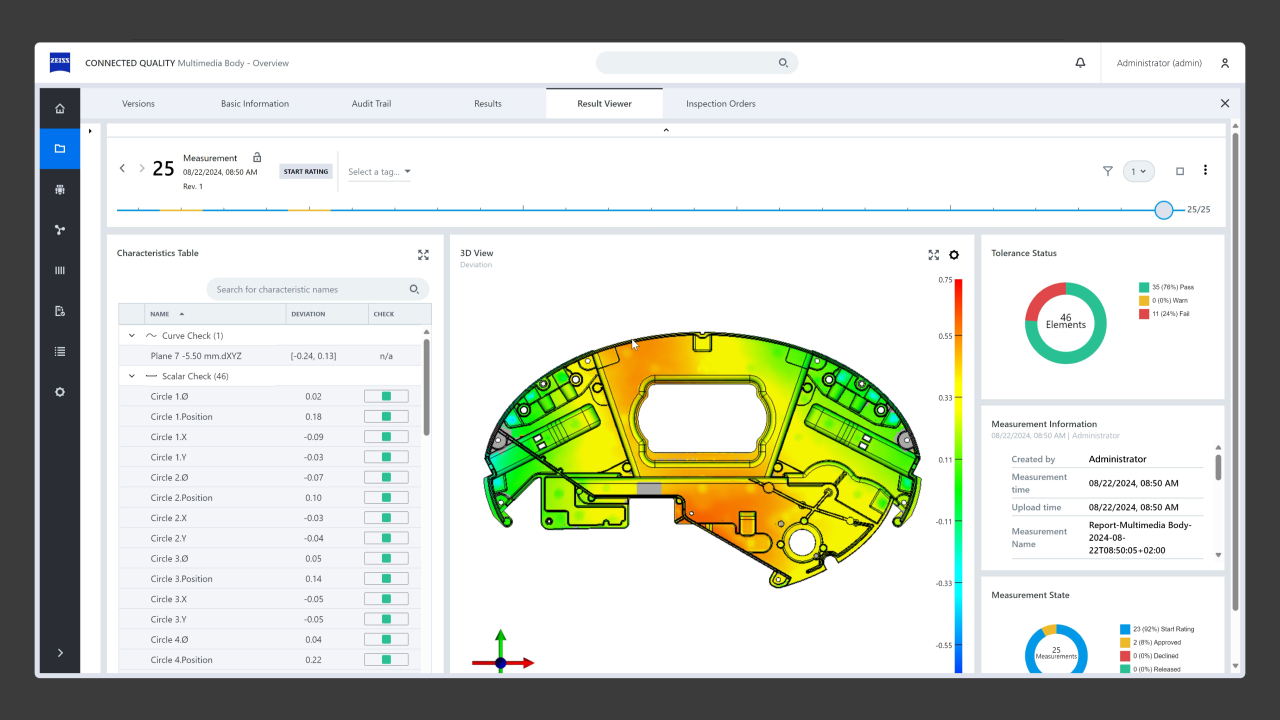
Task: Open the filter icon in measurement header
Action: [1108, 171]
